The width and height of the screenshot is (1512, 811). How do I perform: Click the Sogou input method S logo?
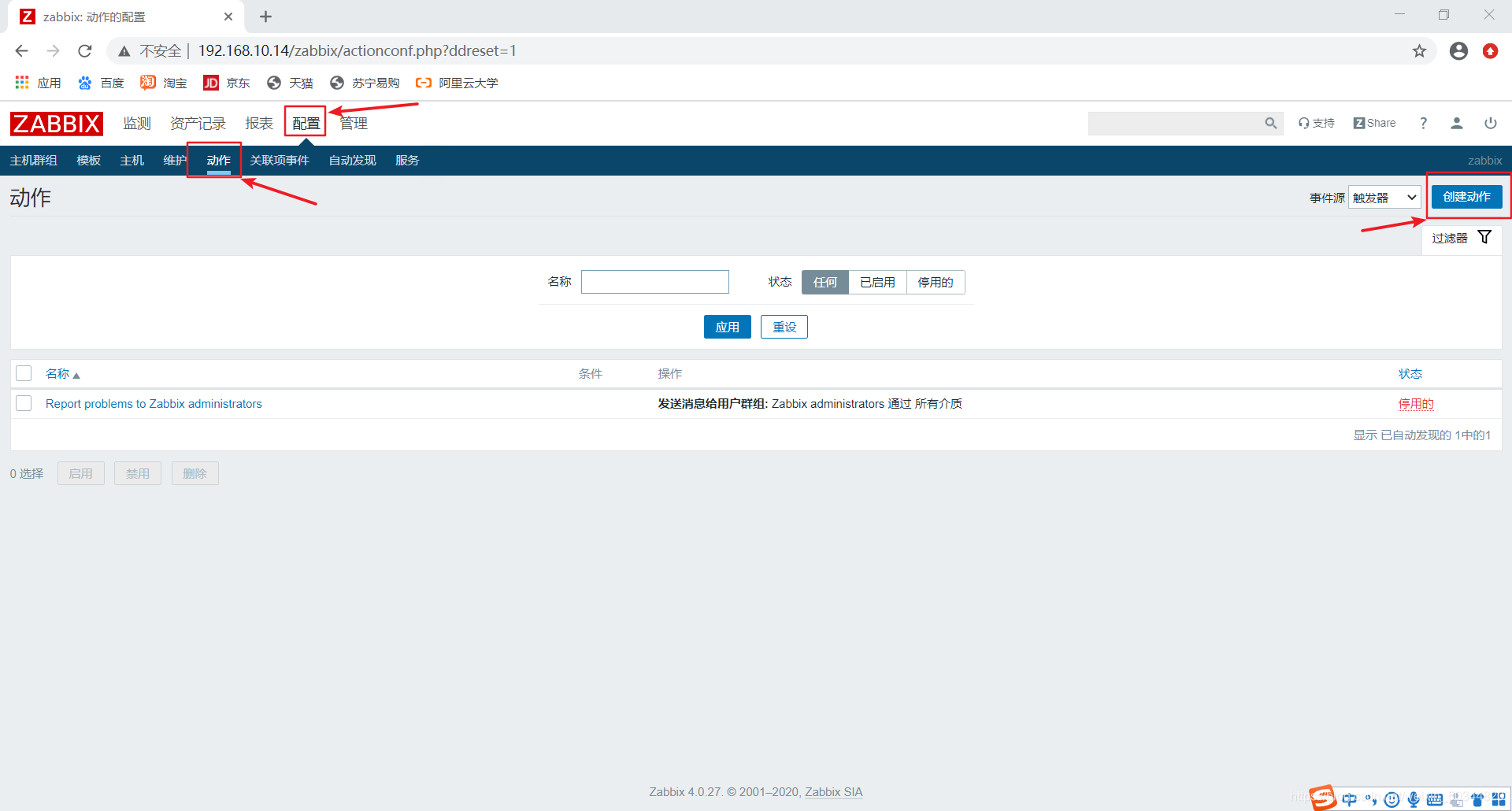point(1323,798)
